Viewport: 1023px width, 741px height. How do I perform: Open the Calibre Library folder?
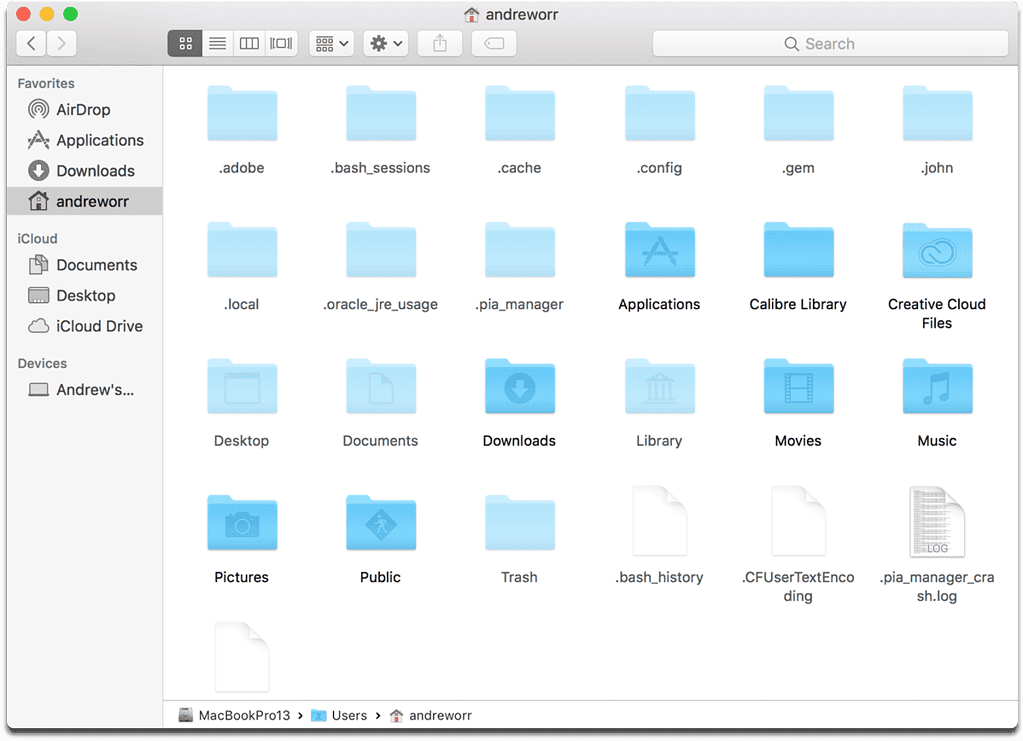[x=797, y=250]
